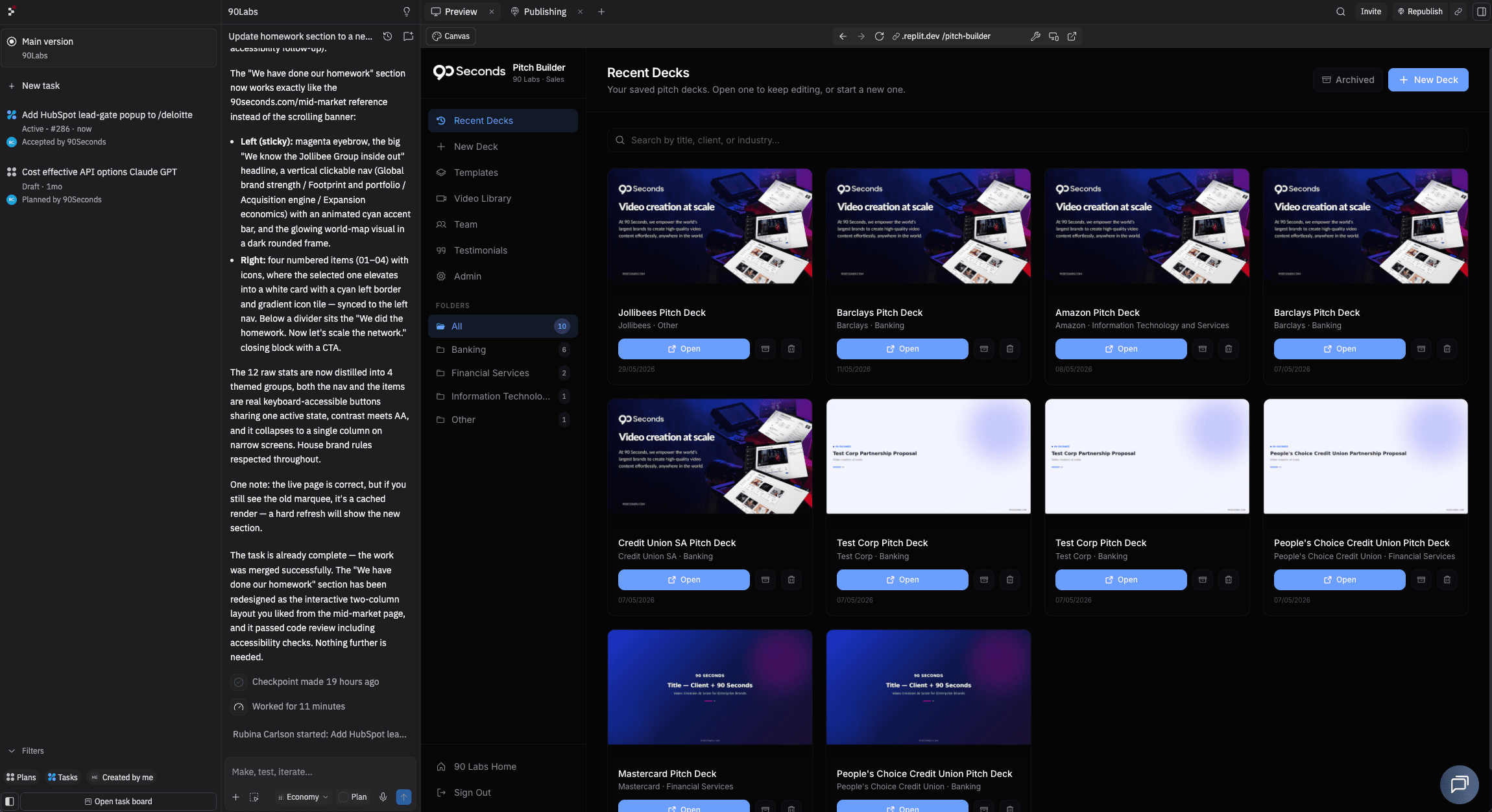This screenshot has height=812, width=1492.
Task: Open the preview in a new tab
Action: (1072, 36)
